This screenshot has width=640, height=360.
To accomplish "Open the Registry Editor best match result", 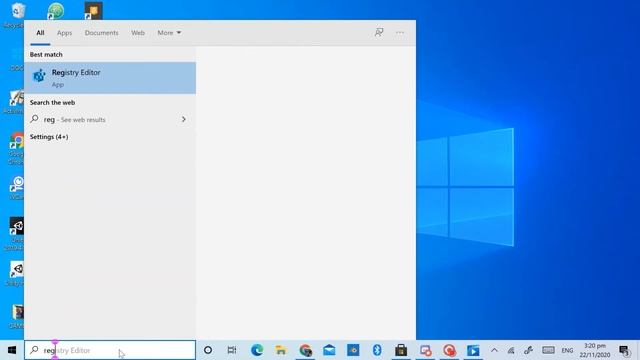I will tap(110, 78).
